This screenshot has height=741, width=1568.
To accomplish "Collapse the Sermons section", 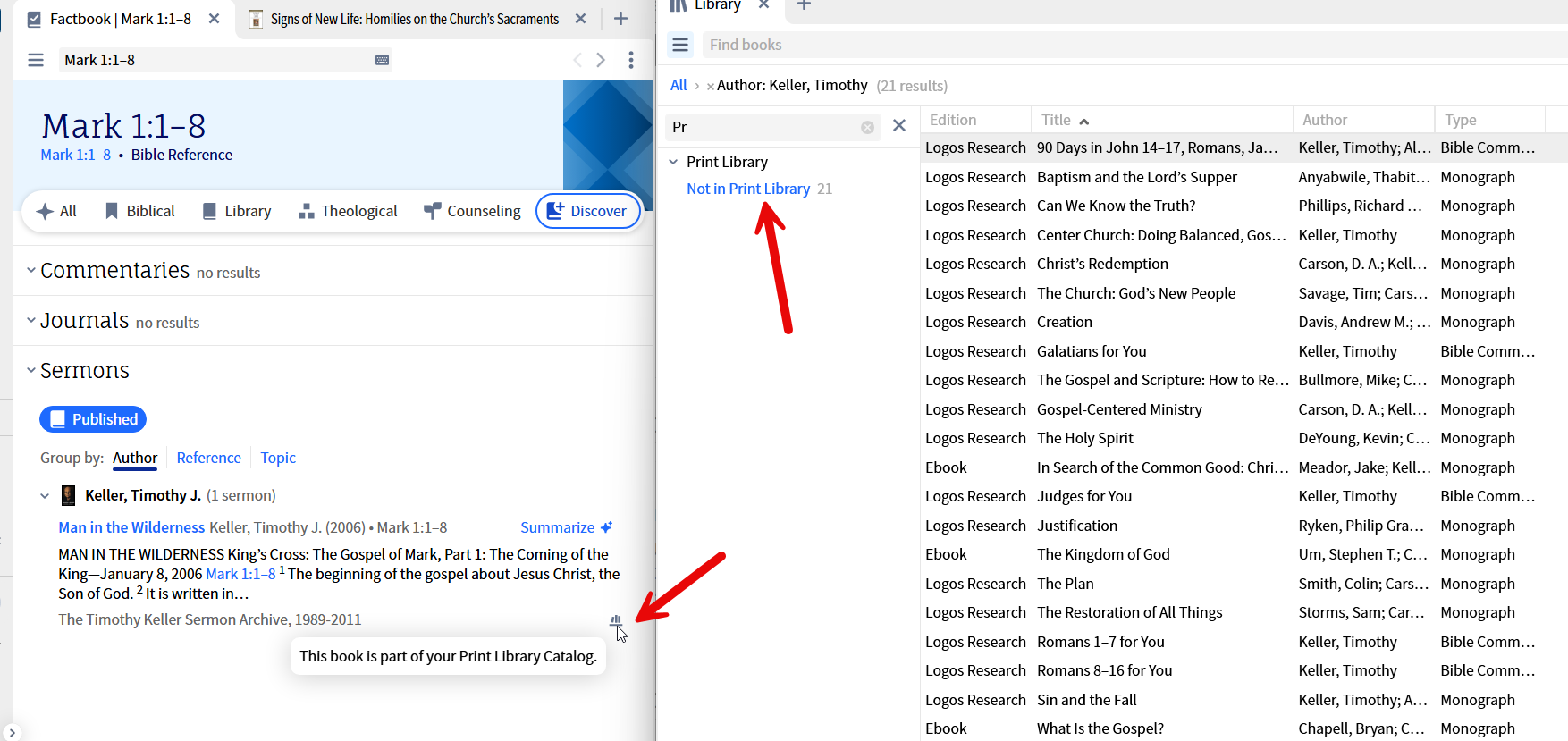I will (x=31, y=370).
